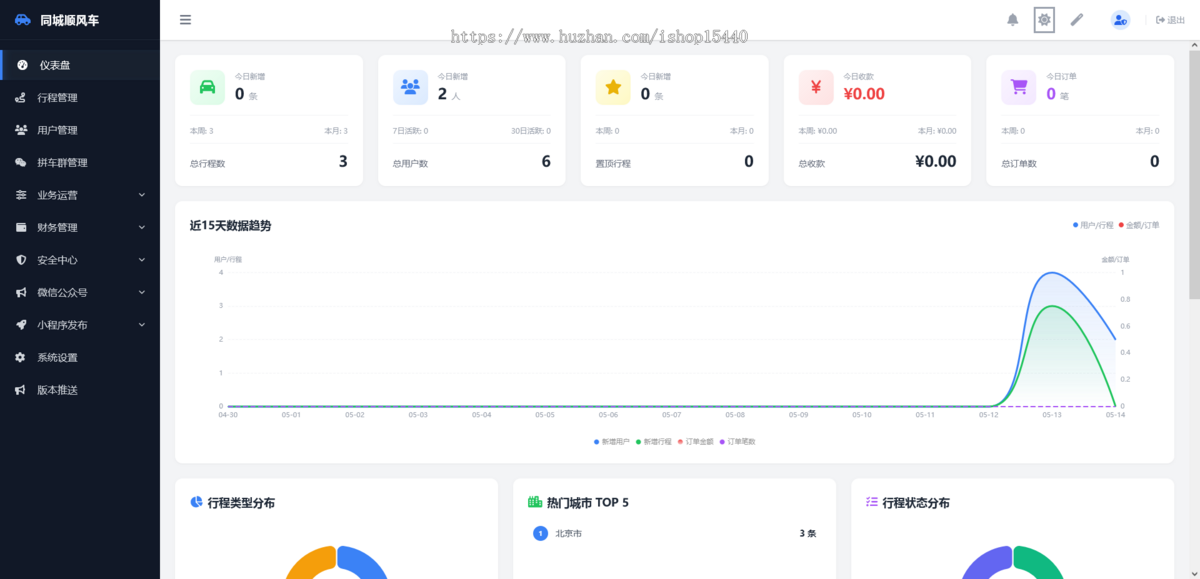Expand the 微信公众号 submenu chevron
This screenshot has height=579, width=1200.
[x=142, y=292]
